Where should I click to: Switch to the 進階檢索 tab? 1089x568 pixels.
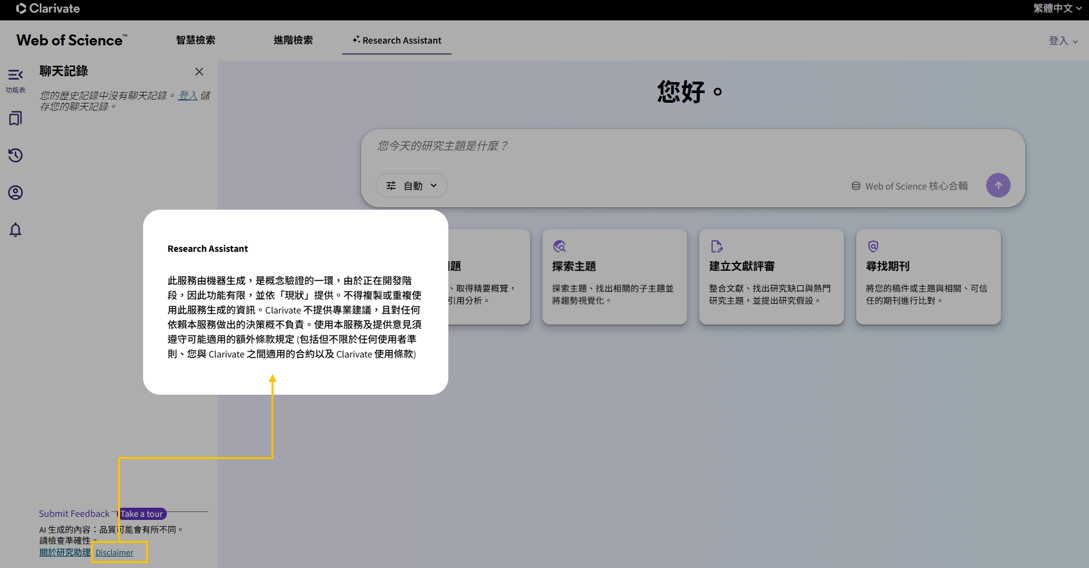point(293,40)
